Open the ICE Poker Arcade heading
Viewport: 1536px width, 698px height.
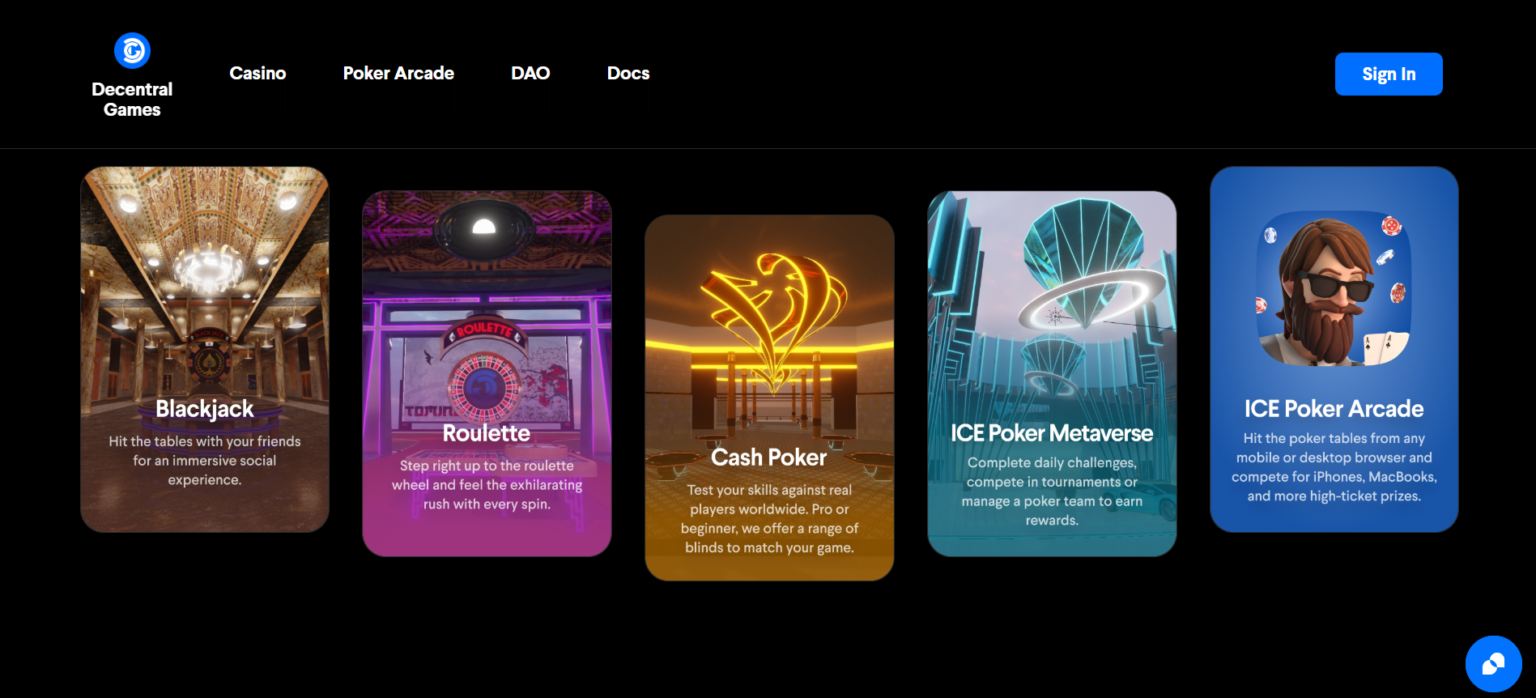pyautogui.click(x=1334, y=408)
